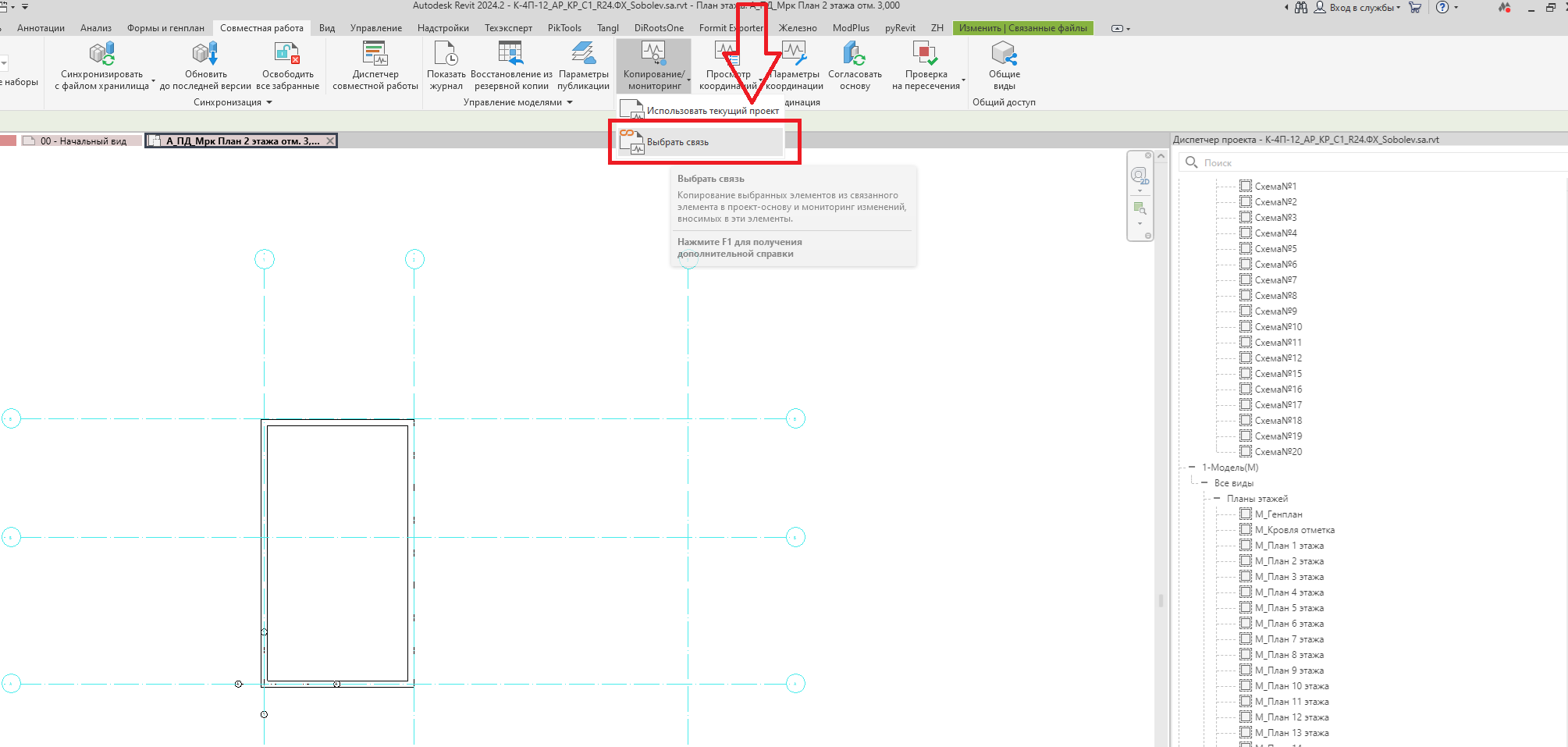The width and height of the screenshot is (1568, 747).
Task: Open the help dropdown arrow
Action: click(x=1456, y=8)
